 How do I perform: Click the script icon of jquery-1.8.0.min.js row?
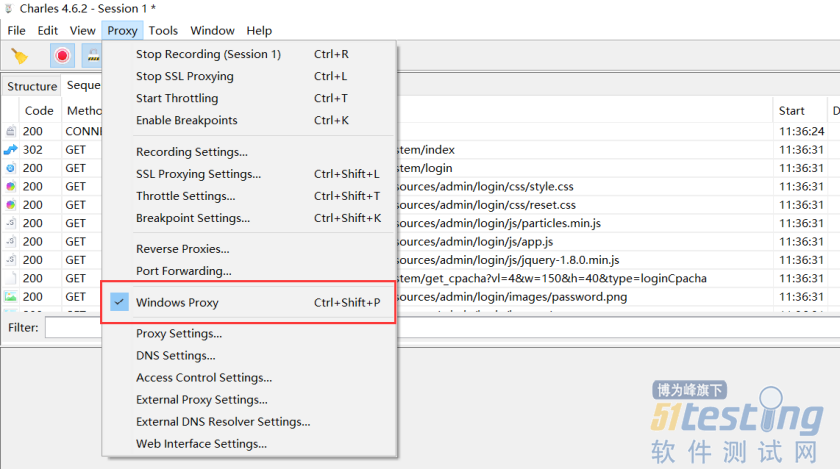pos(11,259)
